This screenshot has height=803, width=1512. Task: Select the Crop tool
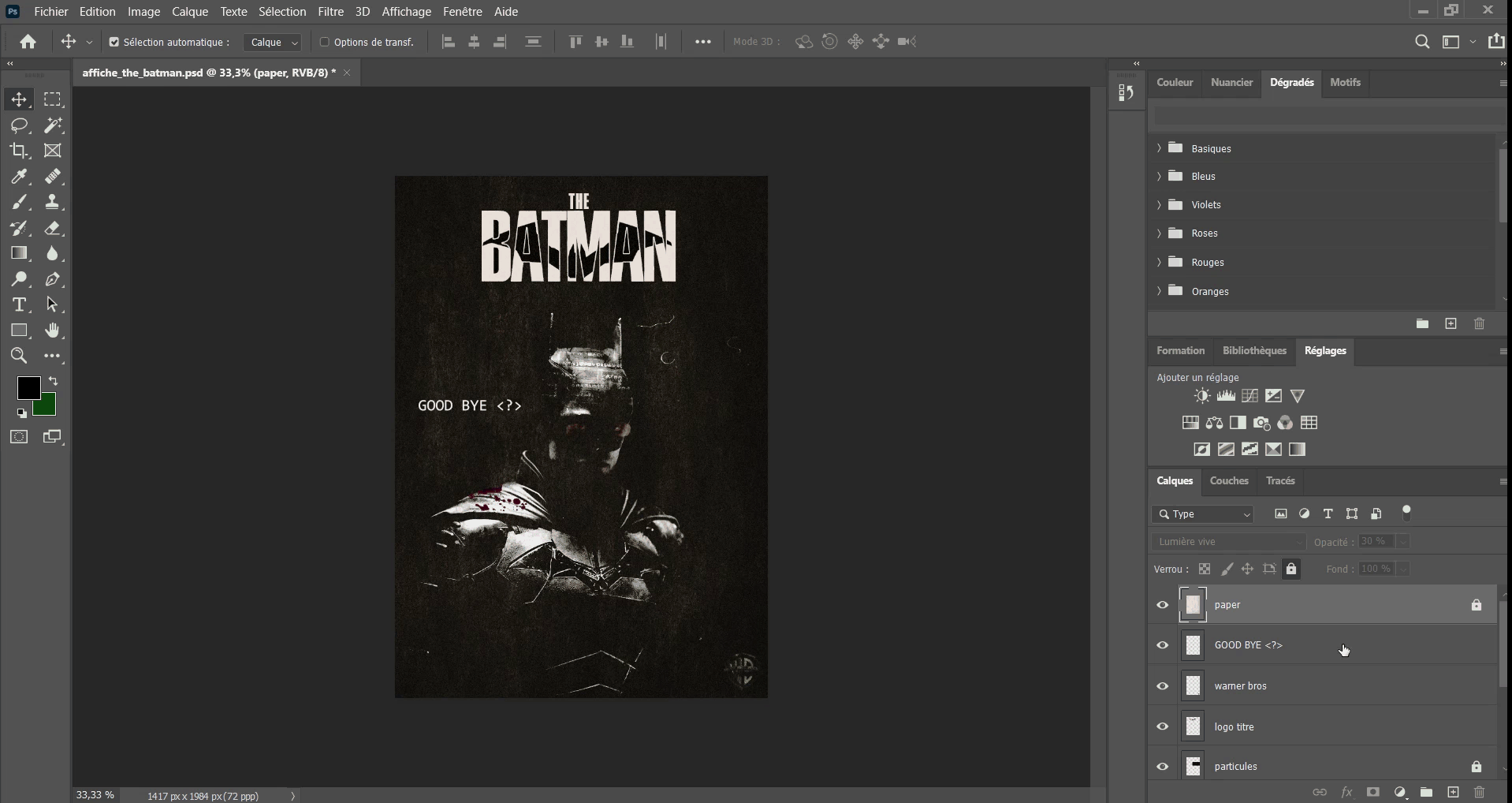tap(20, 151)
